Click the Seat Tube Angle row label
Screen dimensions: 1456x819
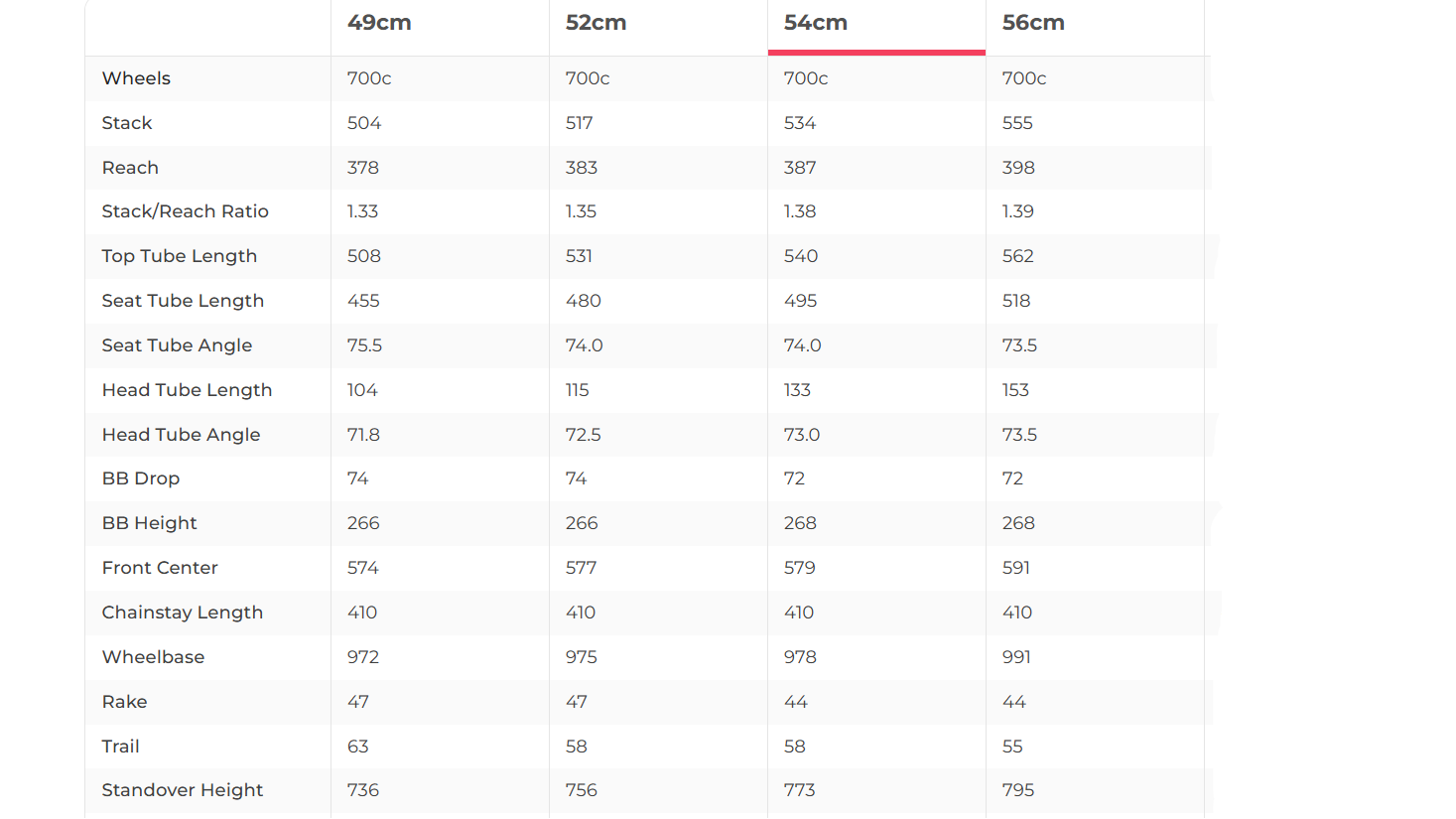177,345
